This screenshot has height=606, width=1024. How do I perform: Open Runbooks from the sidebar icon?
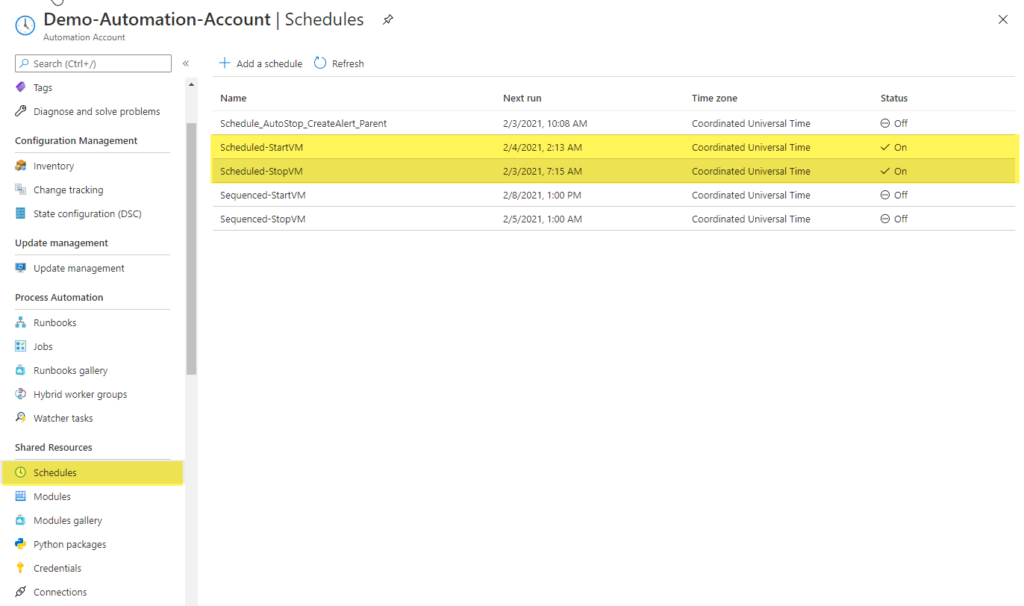[22, 321]
